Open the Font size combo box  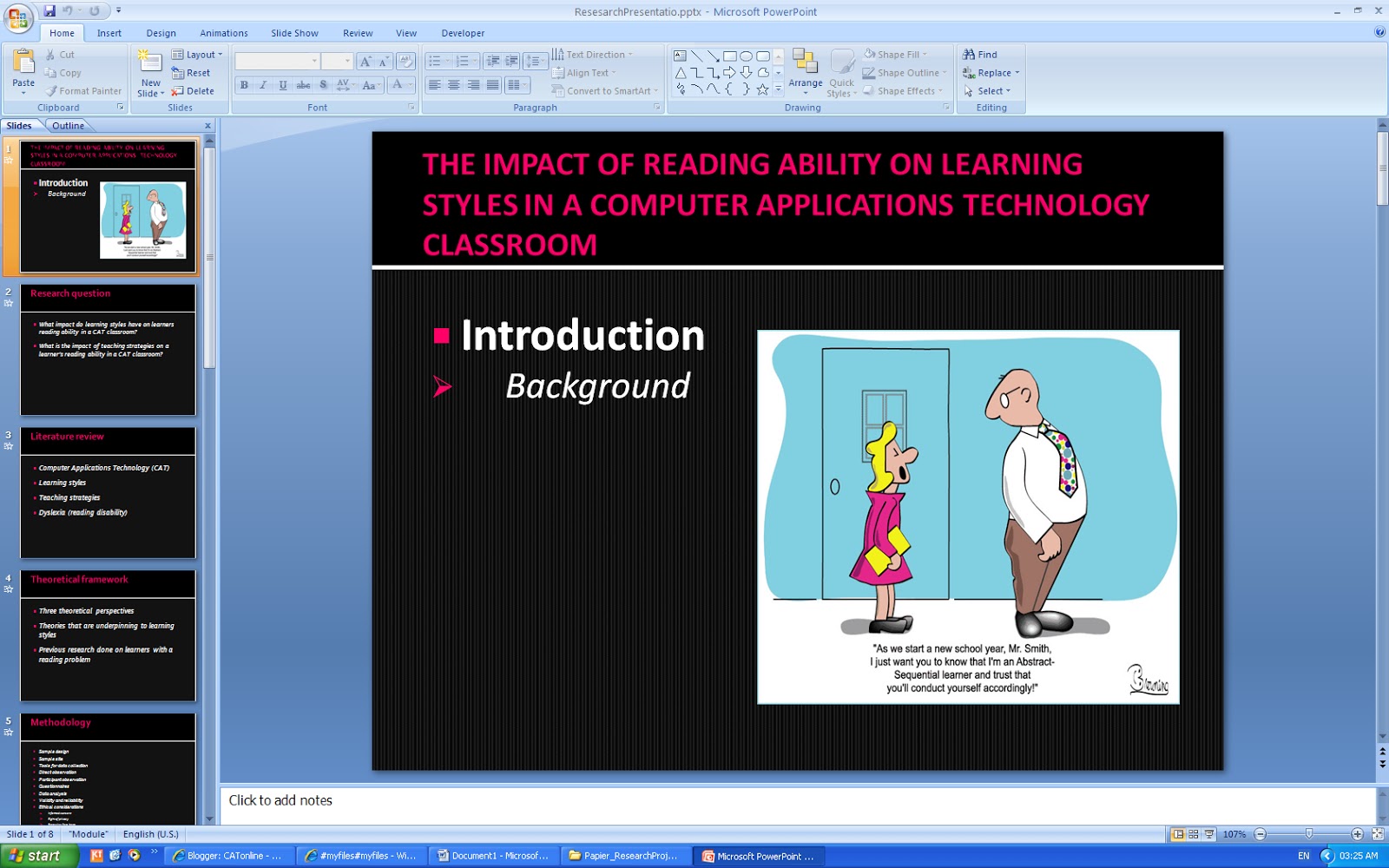[x=336, y=62]
